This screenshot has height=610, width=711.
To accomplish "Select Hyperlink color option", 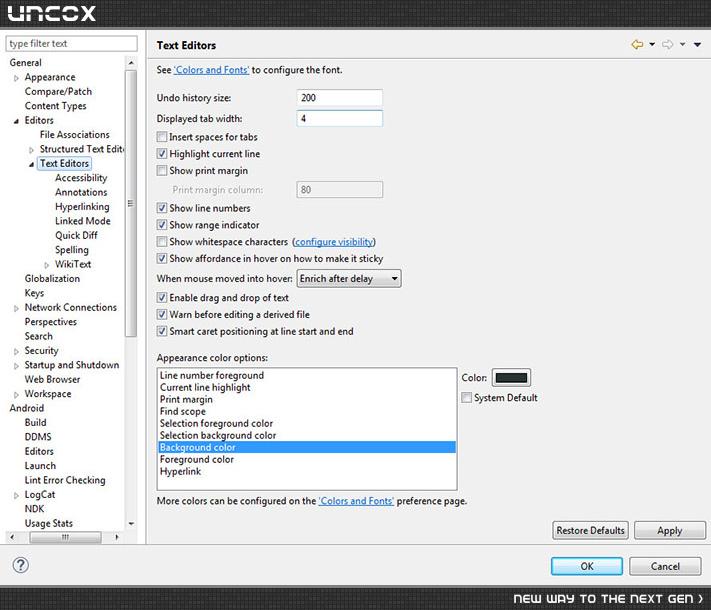I will click(x=307, y=471).
